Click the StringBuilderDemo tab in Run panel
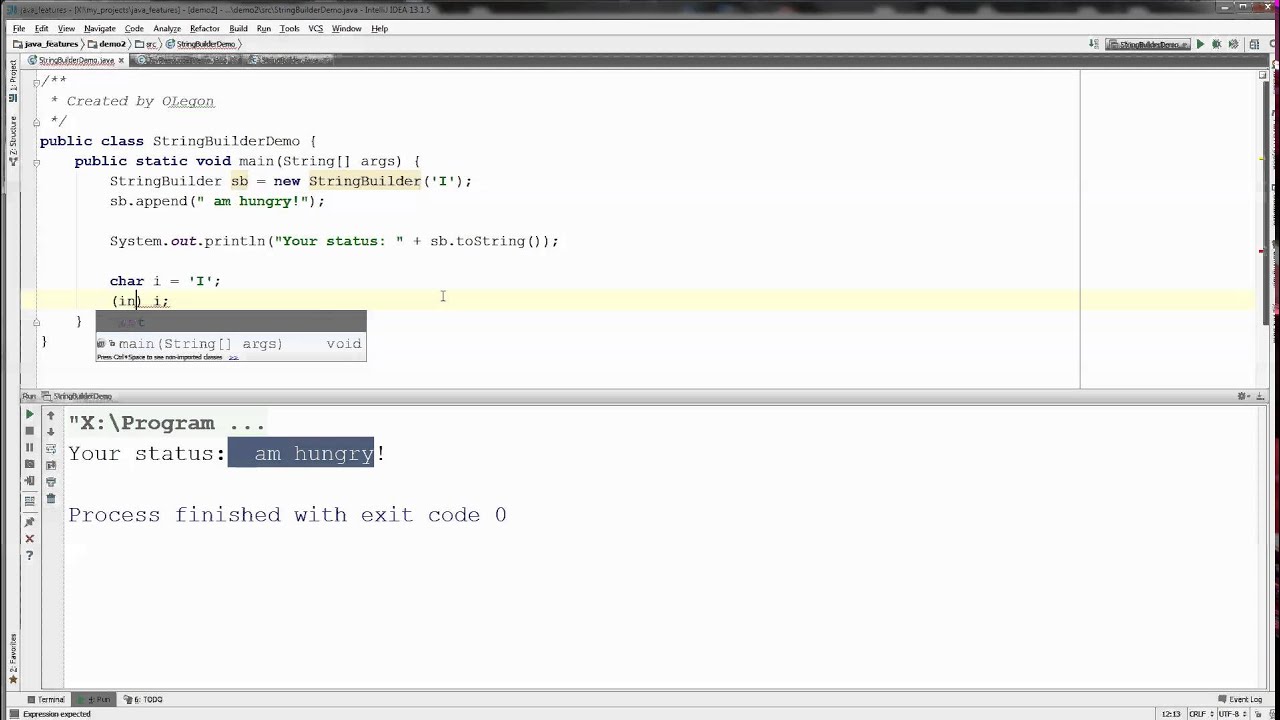The image size is (1280, 720). click(x=75, y=396)
